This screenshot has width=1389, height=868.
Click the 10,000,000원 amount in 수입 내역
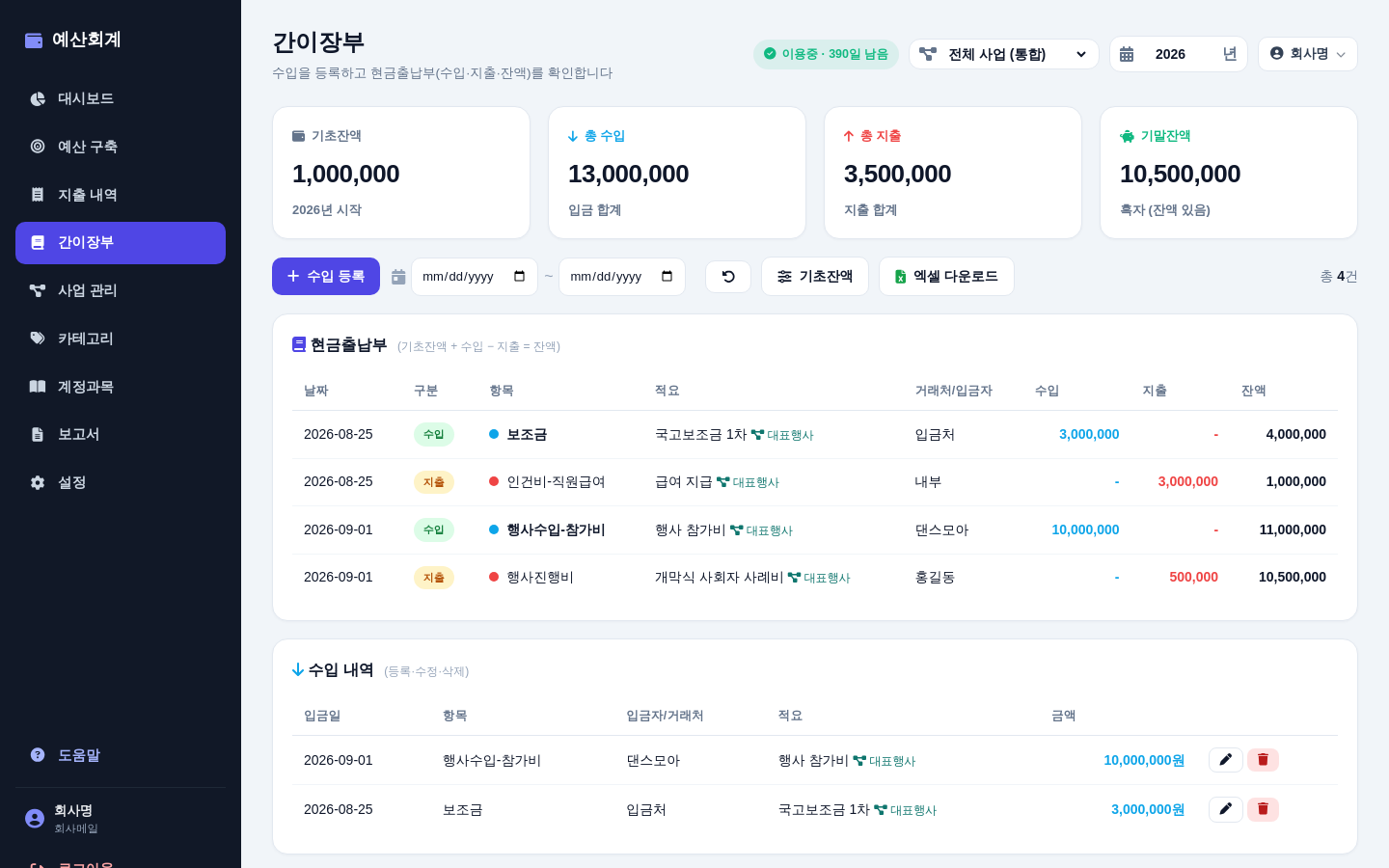coord(1144,760)
